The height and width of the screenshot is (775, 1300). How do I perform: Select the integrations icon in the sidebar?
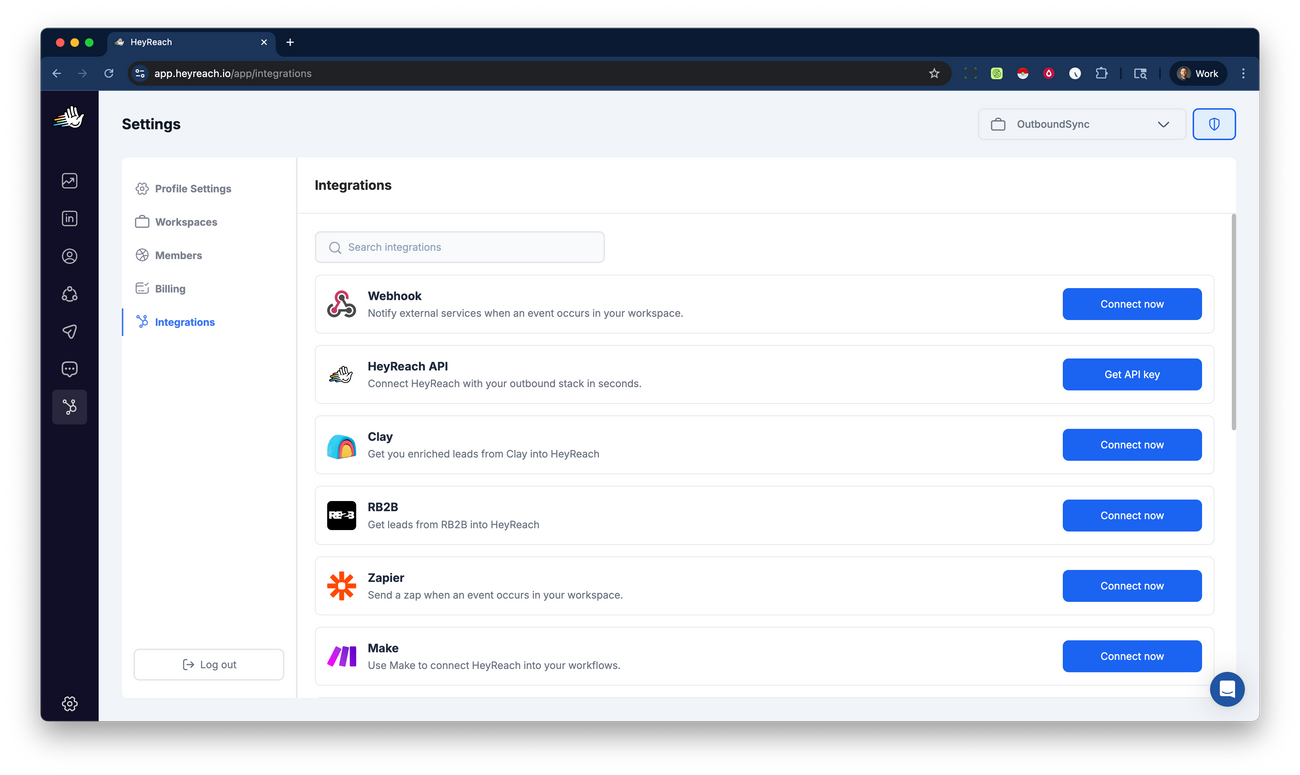[69, 406]
